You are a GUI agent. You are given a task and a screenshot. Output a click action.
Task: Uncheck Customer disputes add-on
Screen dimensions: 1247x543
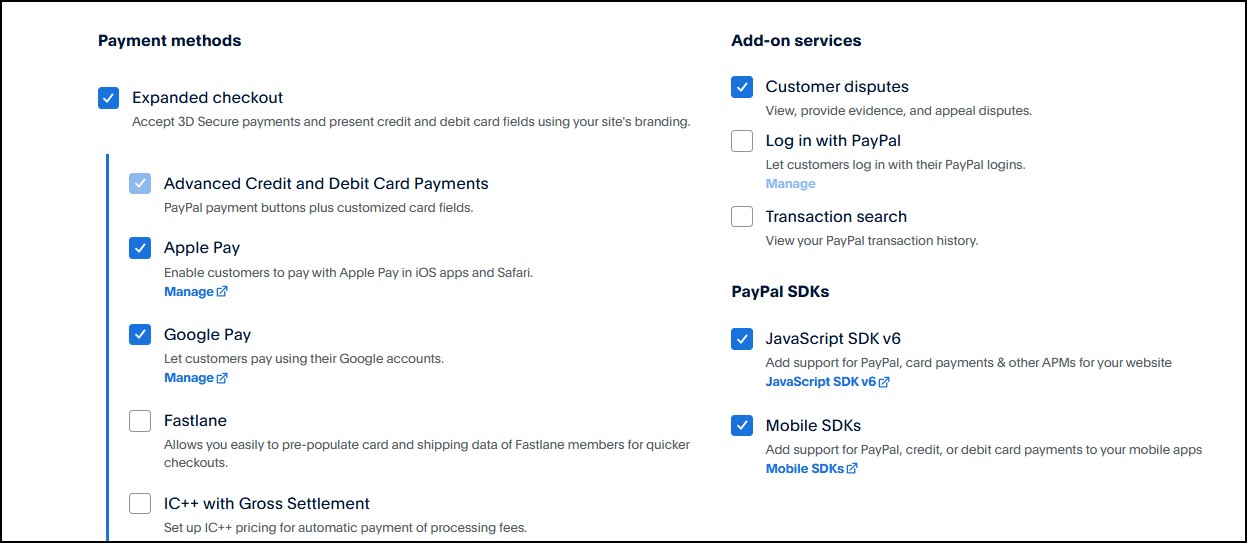742,87
